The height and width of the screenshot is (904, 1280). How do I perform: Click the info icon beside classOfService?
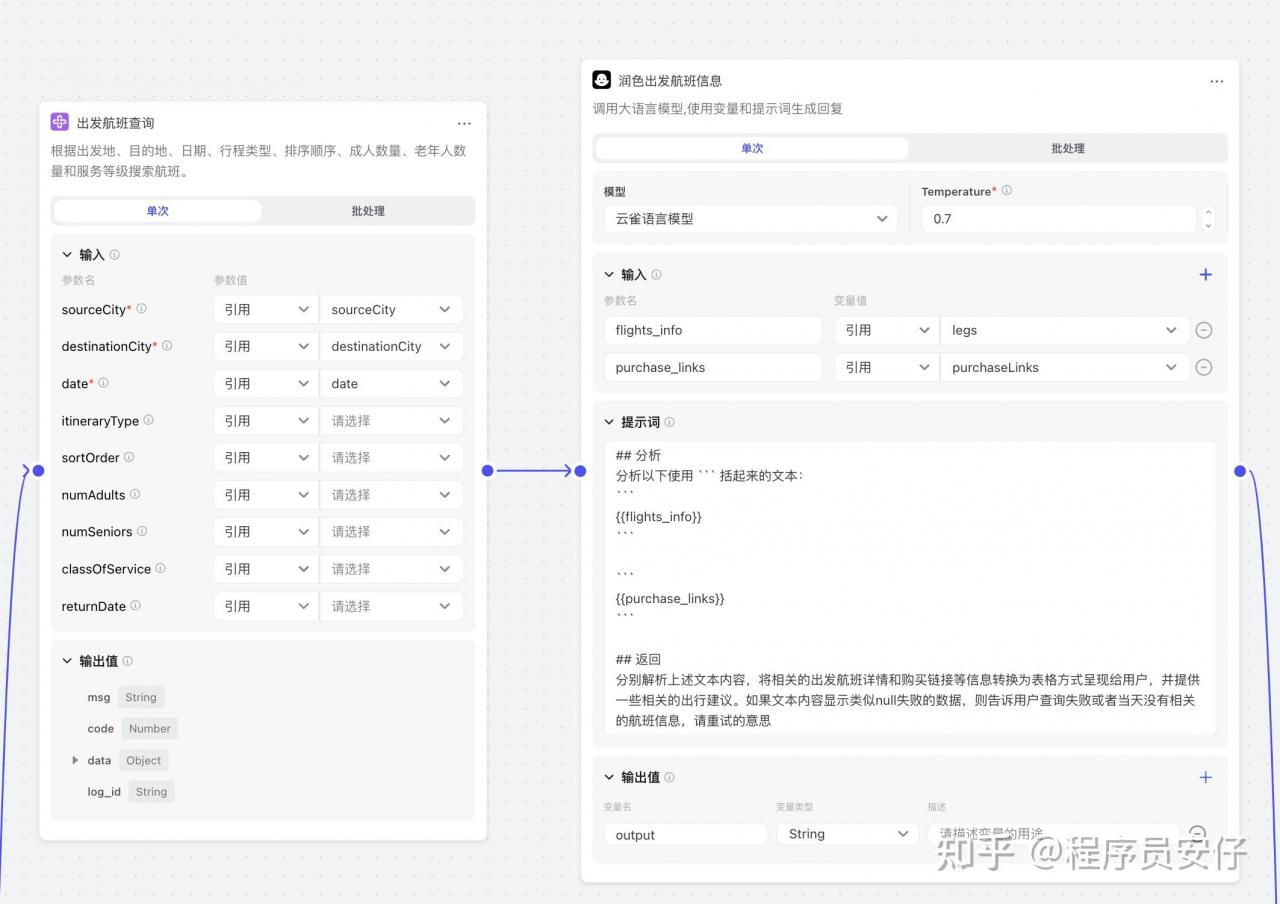[160, 568]
